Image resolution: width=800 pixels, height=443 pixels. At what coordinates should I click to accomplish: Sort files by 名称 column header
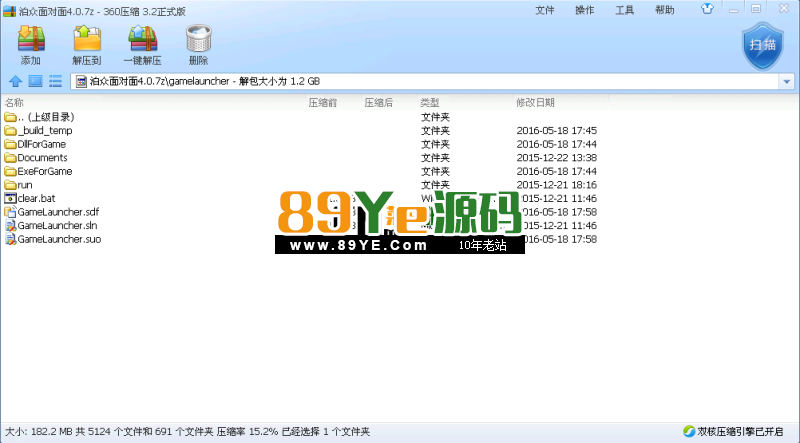click(x=15, y=103)
